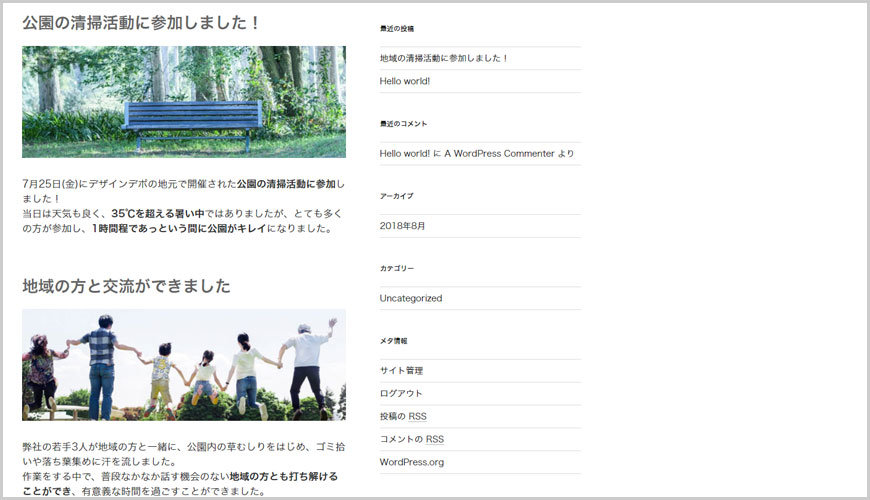Visit the WordPress.org link
Image resolution: width=870 pixels, height=500 pixels.
pyautogui.click(x=411, y=462)
